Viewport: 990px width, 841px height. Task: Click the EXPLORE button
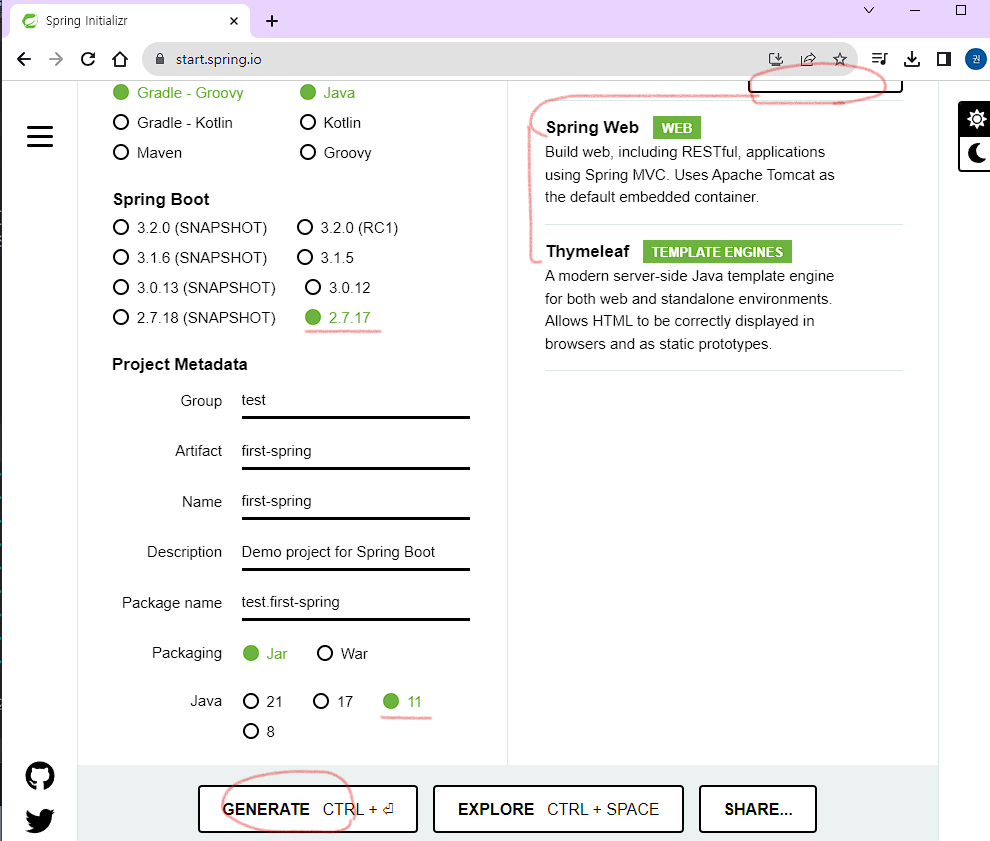558,809
